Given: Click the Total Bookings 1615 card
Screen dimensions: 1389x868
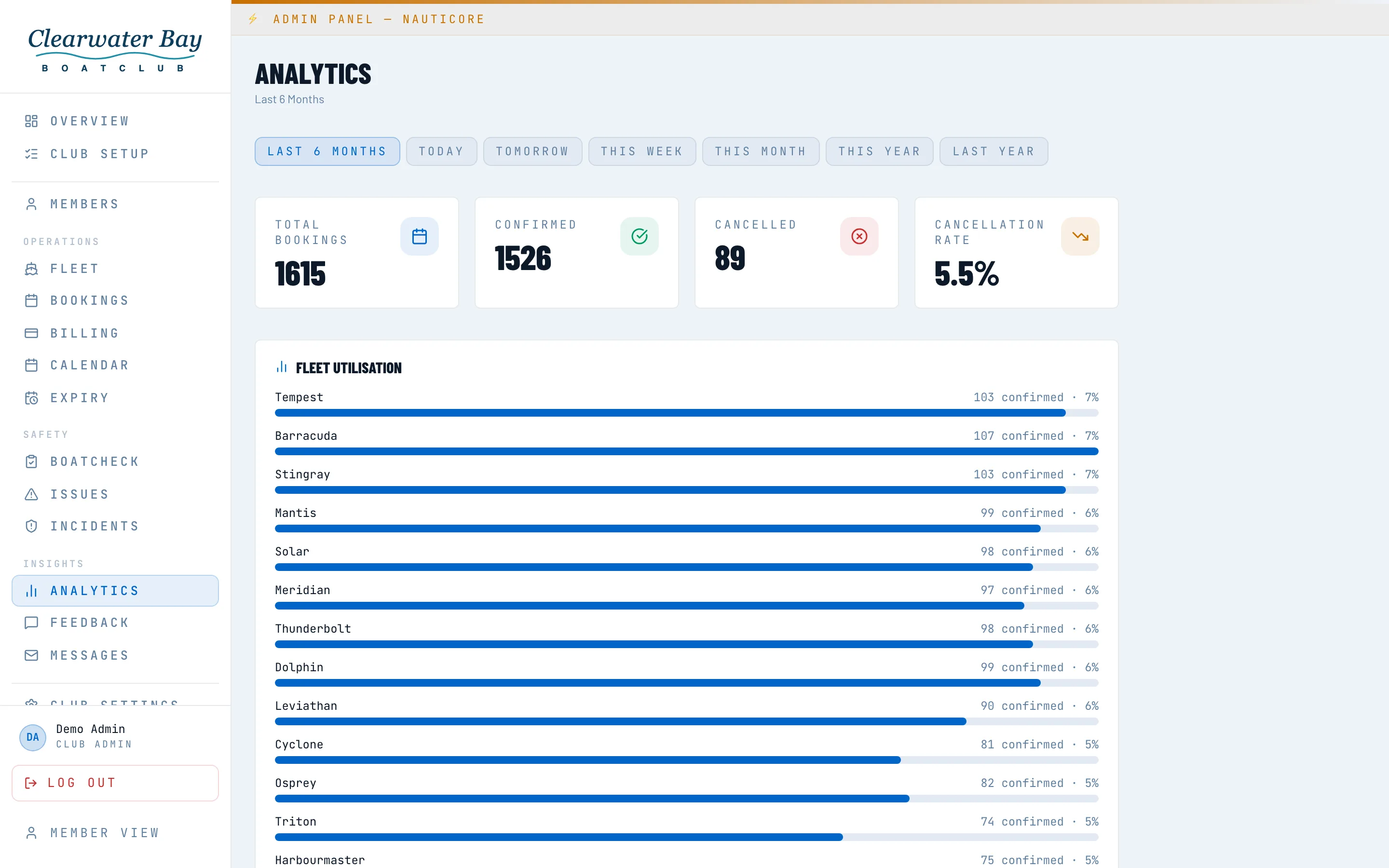Looking at the screenshot, I should point(356,253).
